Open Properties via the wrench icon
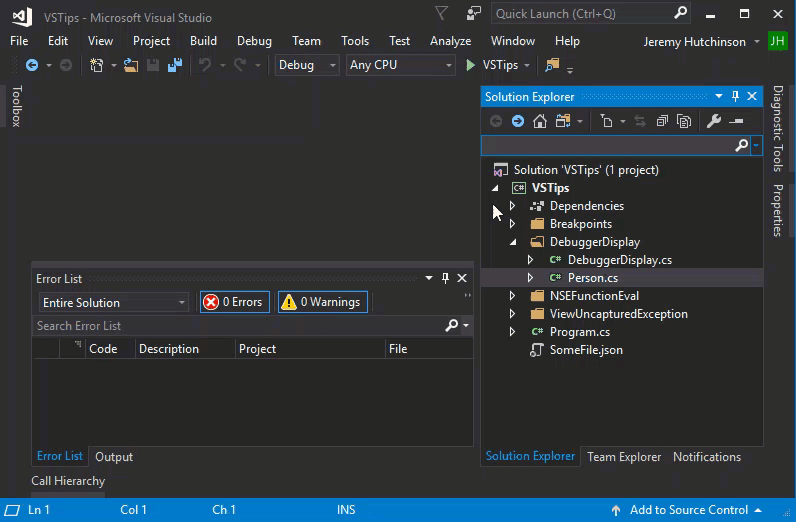 click(713, 121)
